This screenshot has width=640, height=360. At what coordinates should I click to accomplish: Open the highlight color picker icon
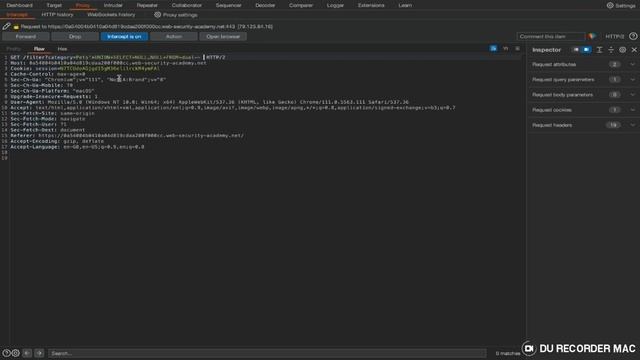pos(591,36)
